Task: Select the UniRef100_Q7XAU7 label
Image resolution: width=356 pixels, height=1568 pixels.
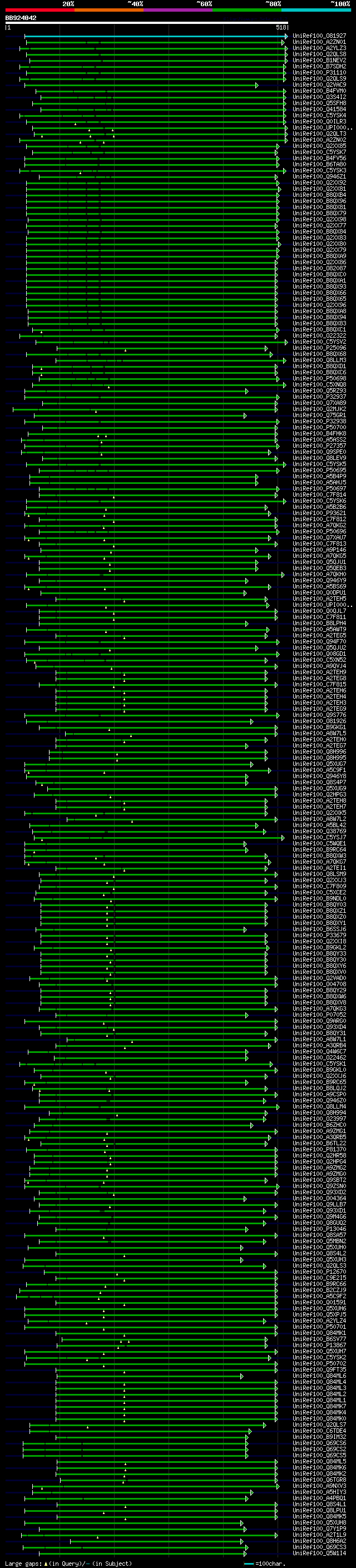Action: pyautogui.click(x=319, y=537)
